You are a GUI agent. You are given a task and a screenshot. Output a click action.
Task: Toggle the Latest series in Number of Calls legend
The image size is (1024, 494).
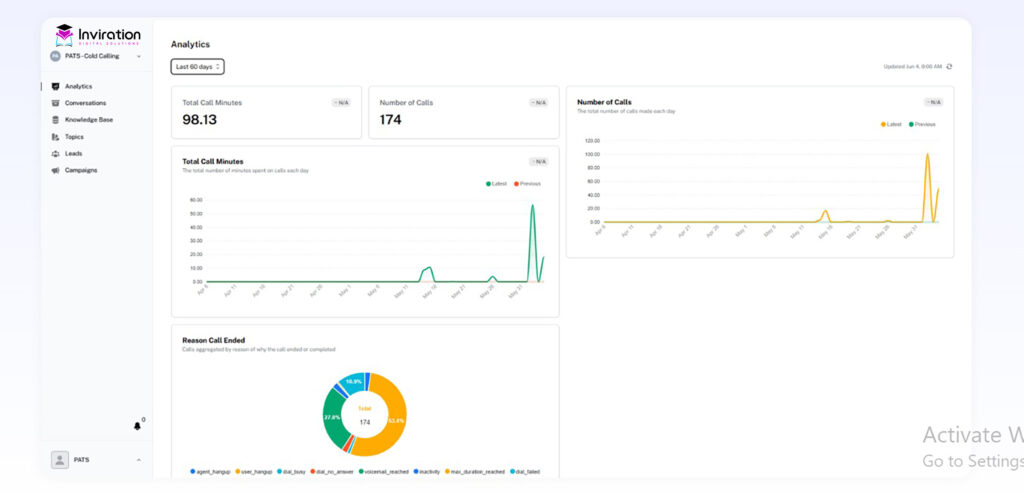891,125
